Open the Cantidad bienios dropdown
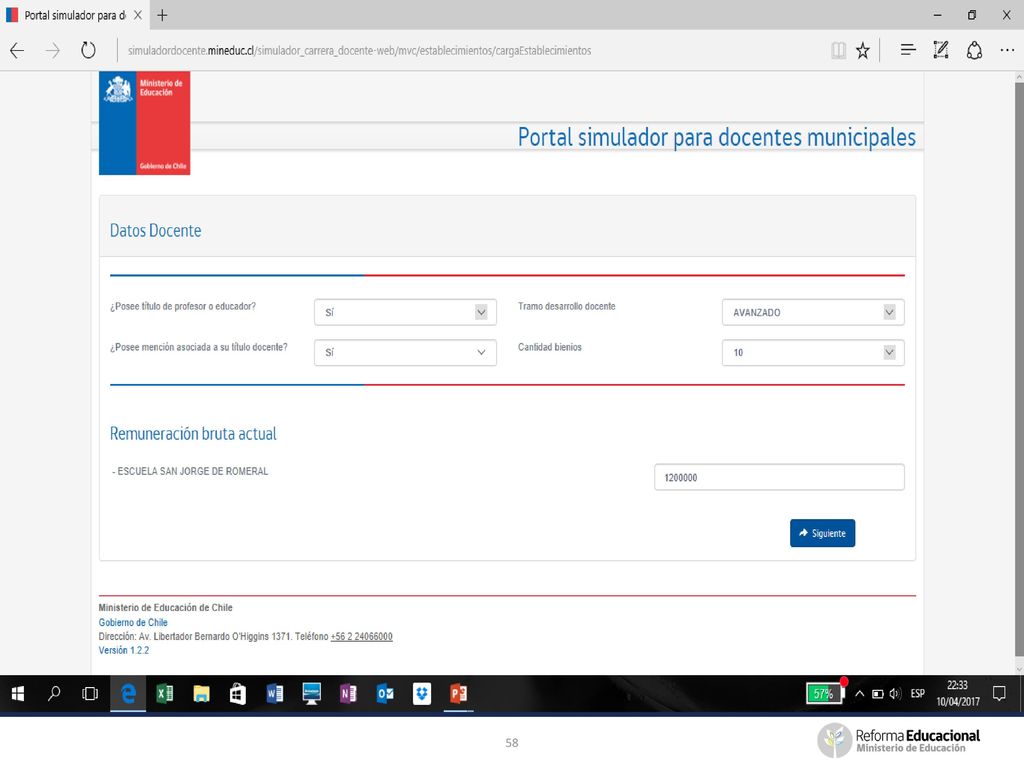Image resolution: width=1024 pixels, height=768 pixels. pyautogui.click(x=813, y=353)
